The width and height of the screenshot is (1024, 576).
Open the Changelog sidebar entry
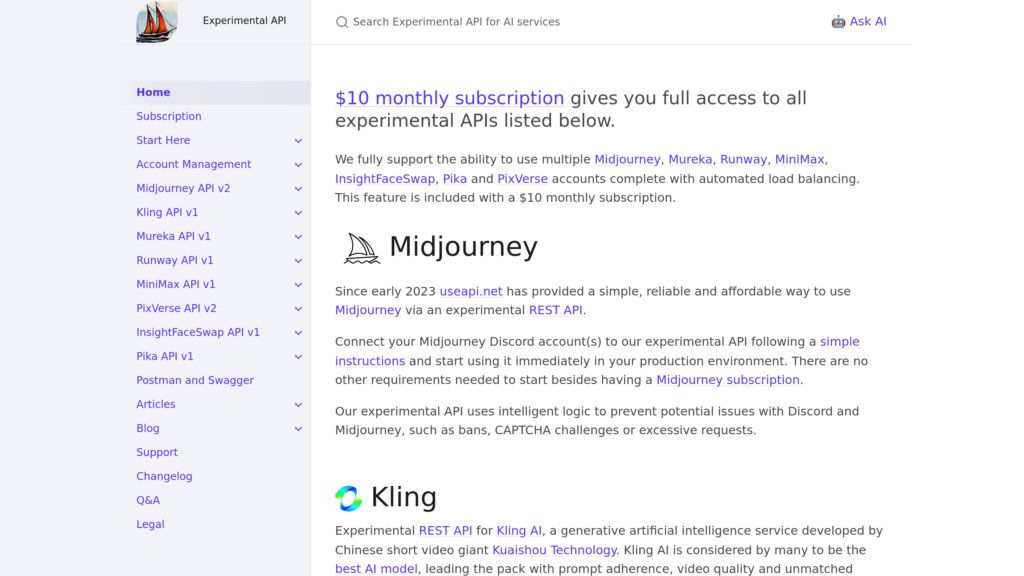(x=164, y=476)
